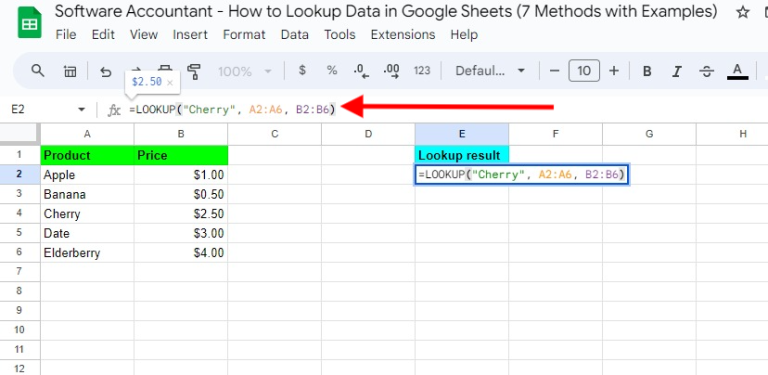This screenshot has width=768, height=375.
Task: Open the Help menu
Action: [464, 35]
